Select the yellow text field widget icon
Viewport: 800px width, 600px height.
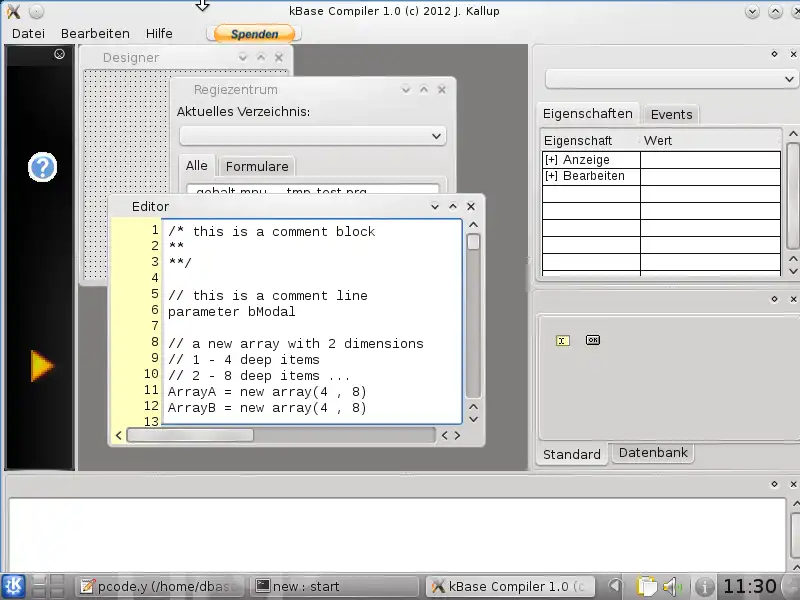(562, 341)
